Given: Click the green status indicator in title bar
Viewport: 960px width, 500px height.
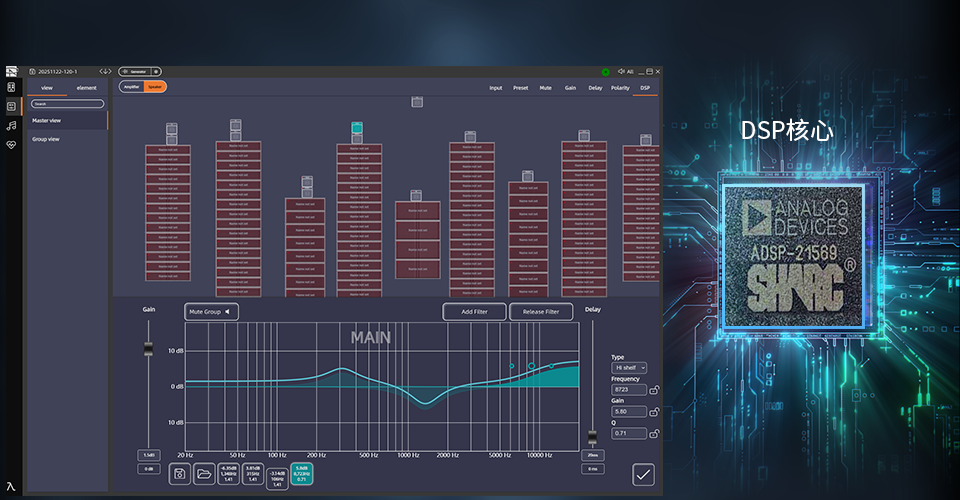Looking at the screenshot, I should point(606,72).
